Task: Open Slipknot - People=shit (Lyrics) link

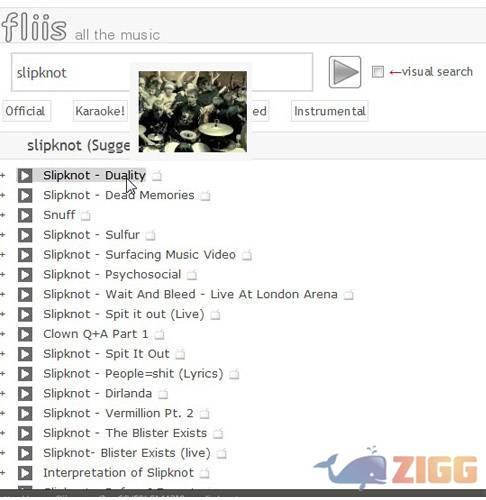Action: [x=133, y=374]
